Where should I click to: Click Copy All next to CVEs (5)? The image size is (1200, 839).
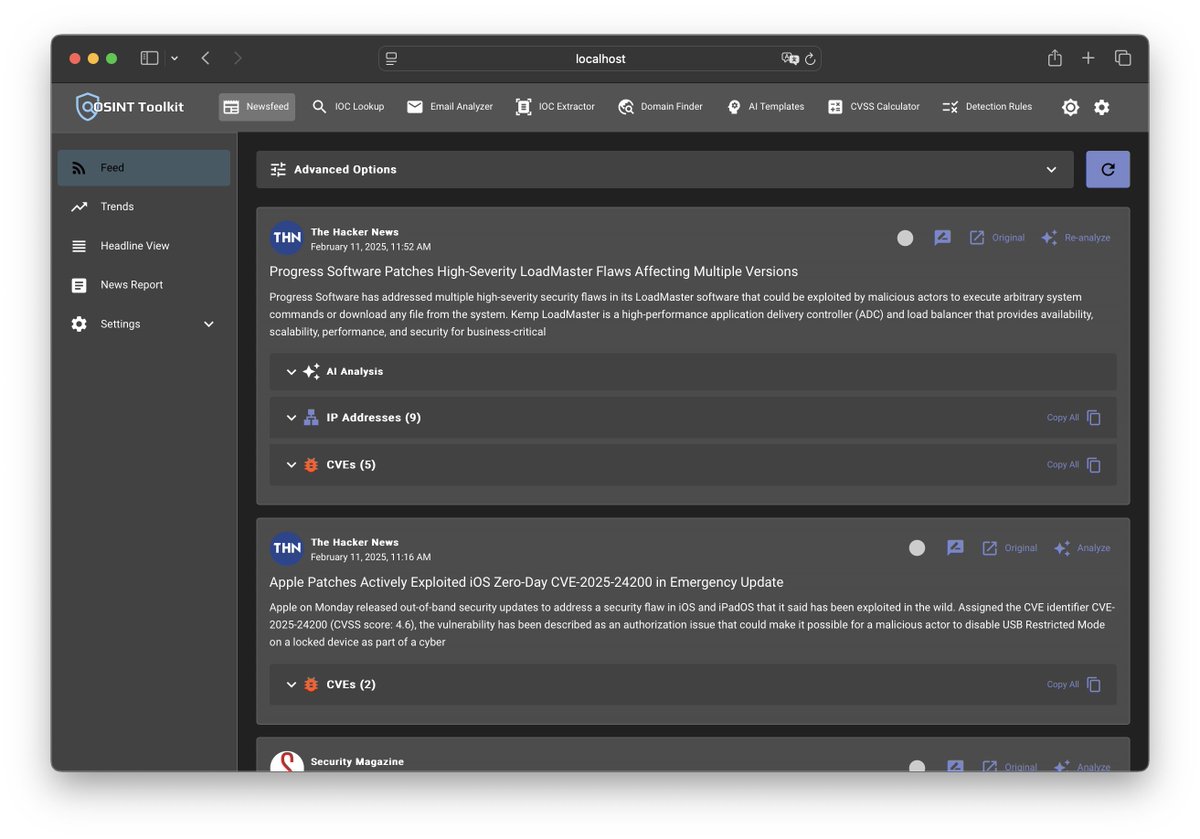pyautogui.click(x=1063, y=464)
